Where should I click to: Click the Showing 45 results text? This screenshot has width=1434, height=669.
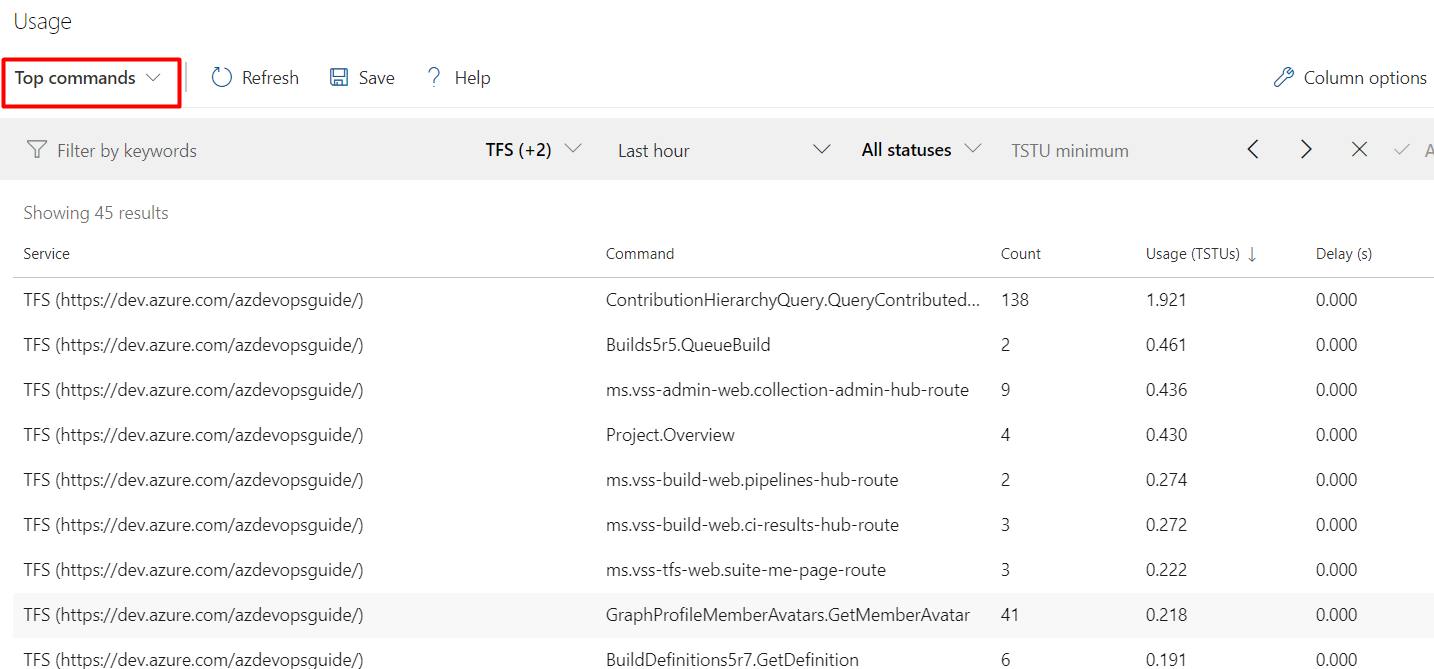pos(96,213)
